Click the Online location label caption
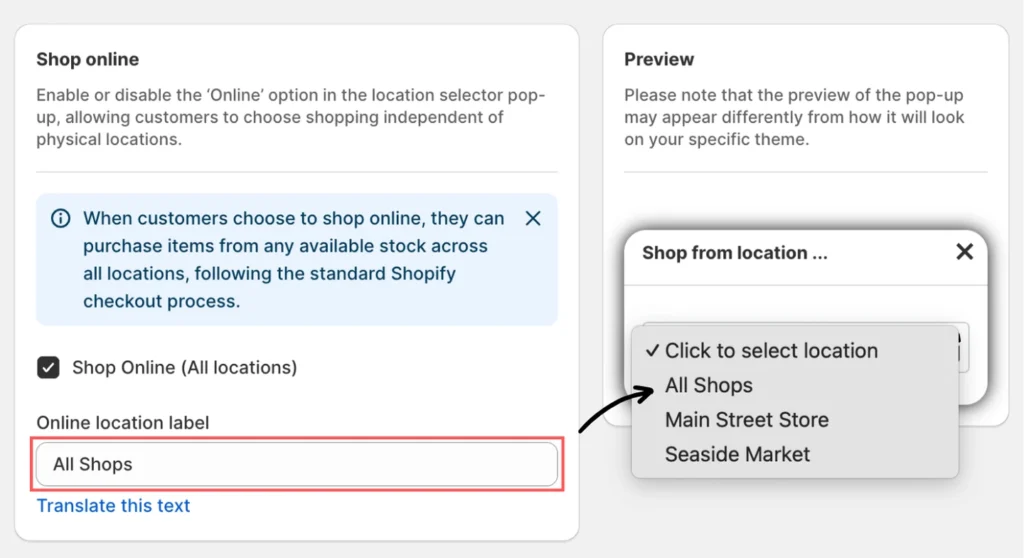Screen dimensions: 1024x558 [123, 422]
